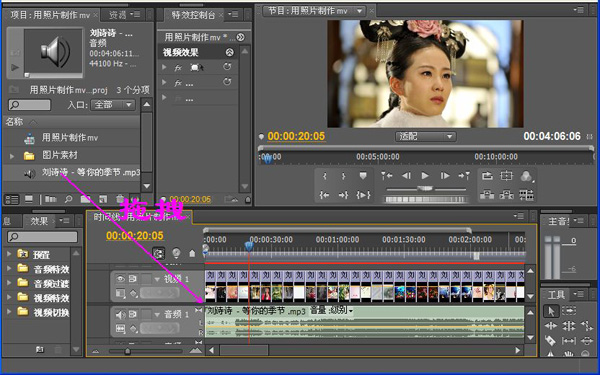The height and width of the screenshot is (375, 600).
Task: Play the program monitor
Action: pyautogui.click(x=425, y=176)
